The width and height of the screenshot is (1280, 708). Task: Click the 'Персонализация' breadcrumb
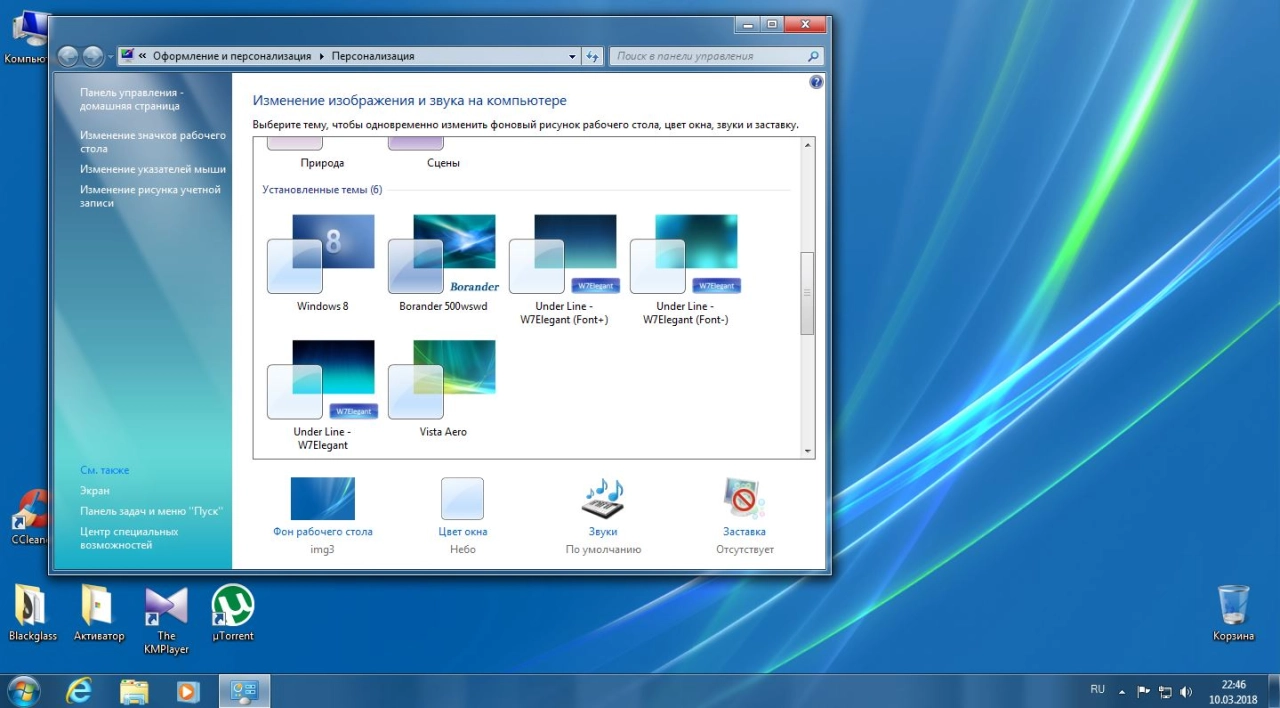(373, 57)
